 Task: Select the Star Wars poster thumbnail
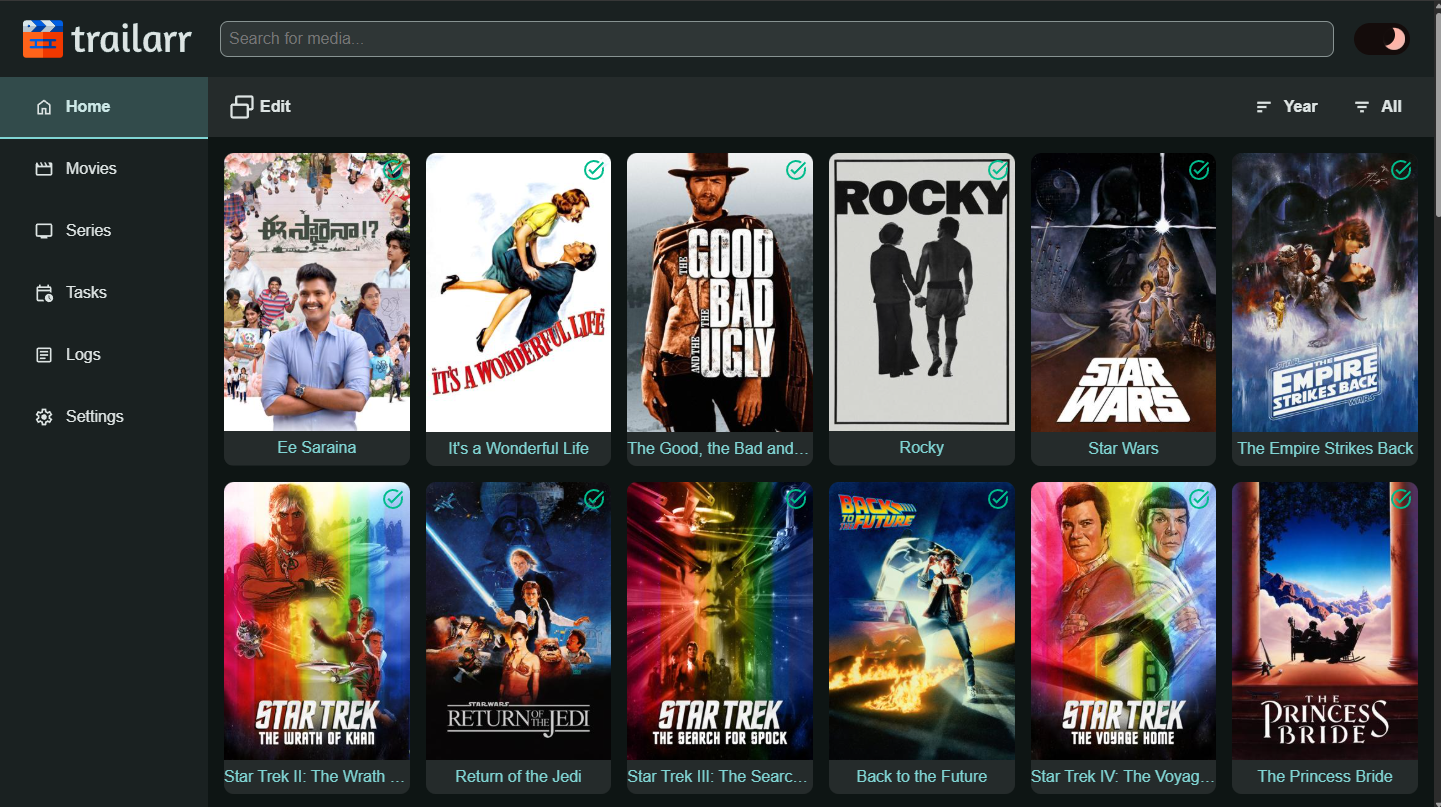[1123, 292]
